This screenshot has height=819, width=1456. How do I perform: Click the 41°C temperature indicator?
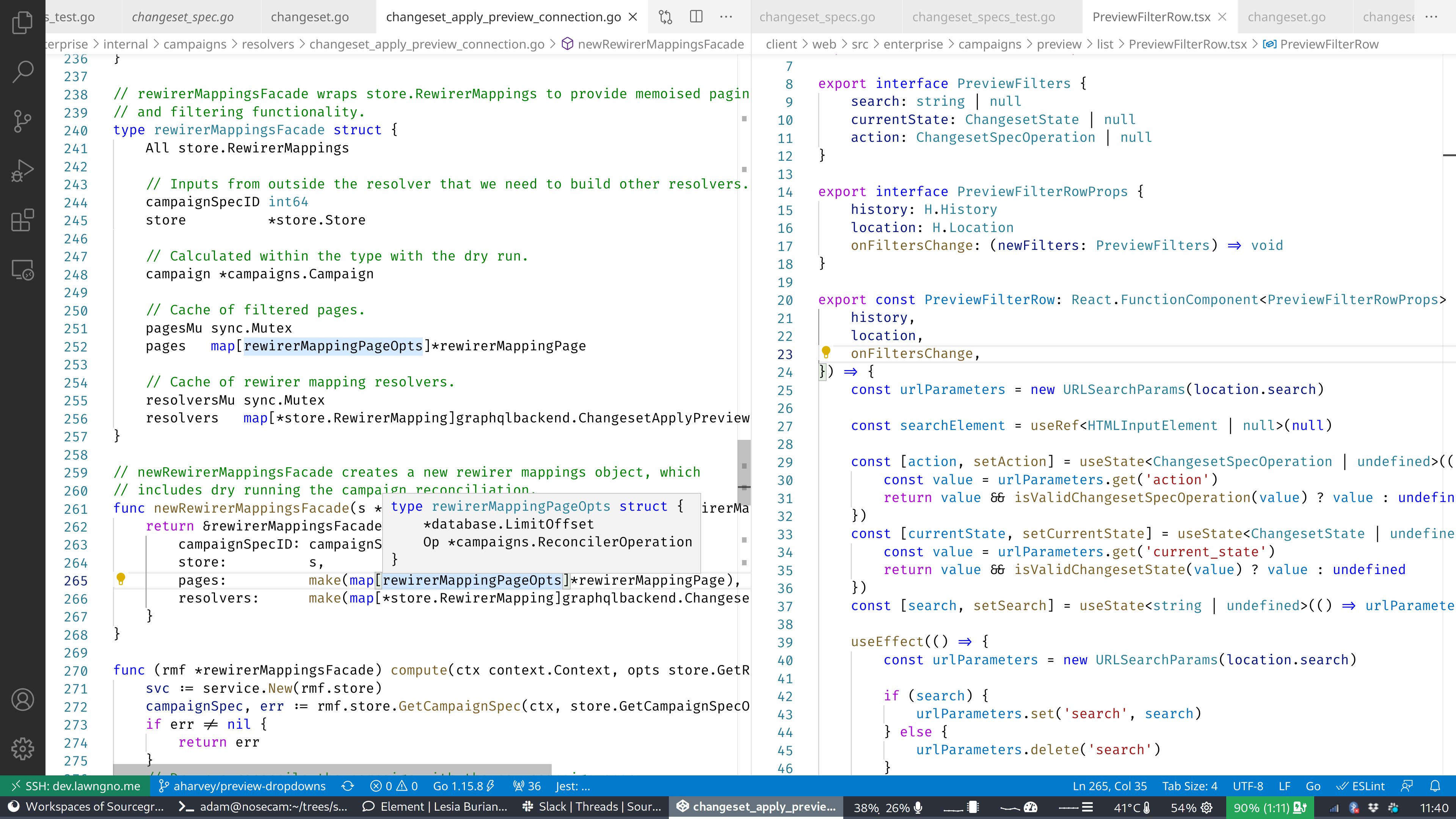1132,808
